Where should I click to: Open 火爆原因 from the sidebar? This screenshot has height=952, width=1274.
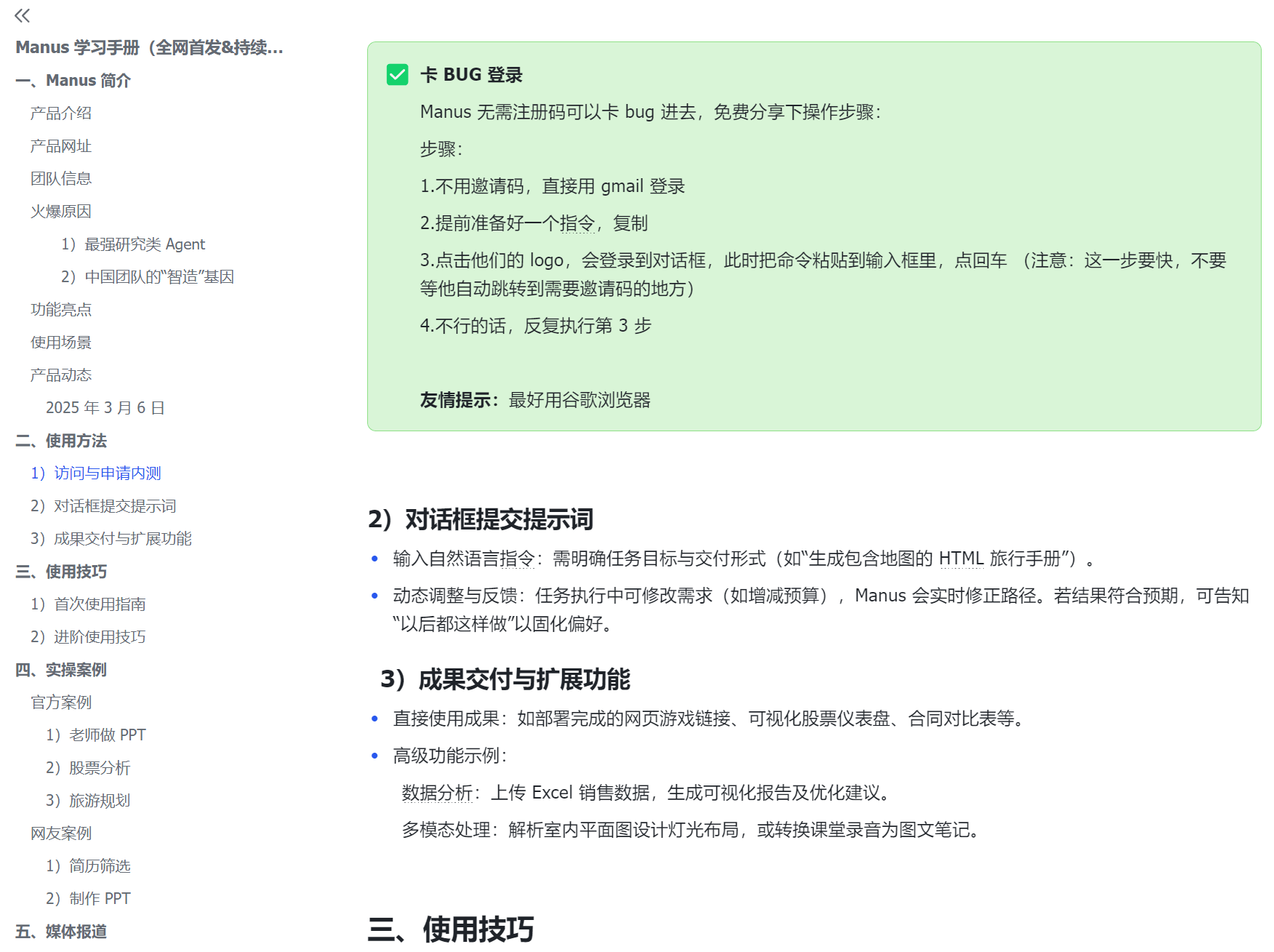[60, 210]
